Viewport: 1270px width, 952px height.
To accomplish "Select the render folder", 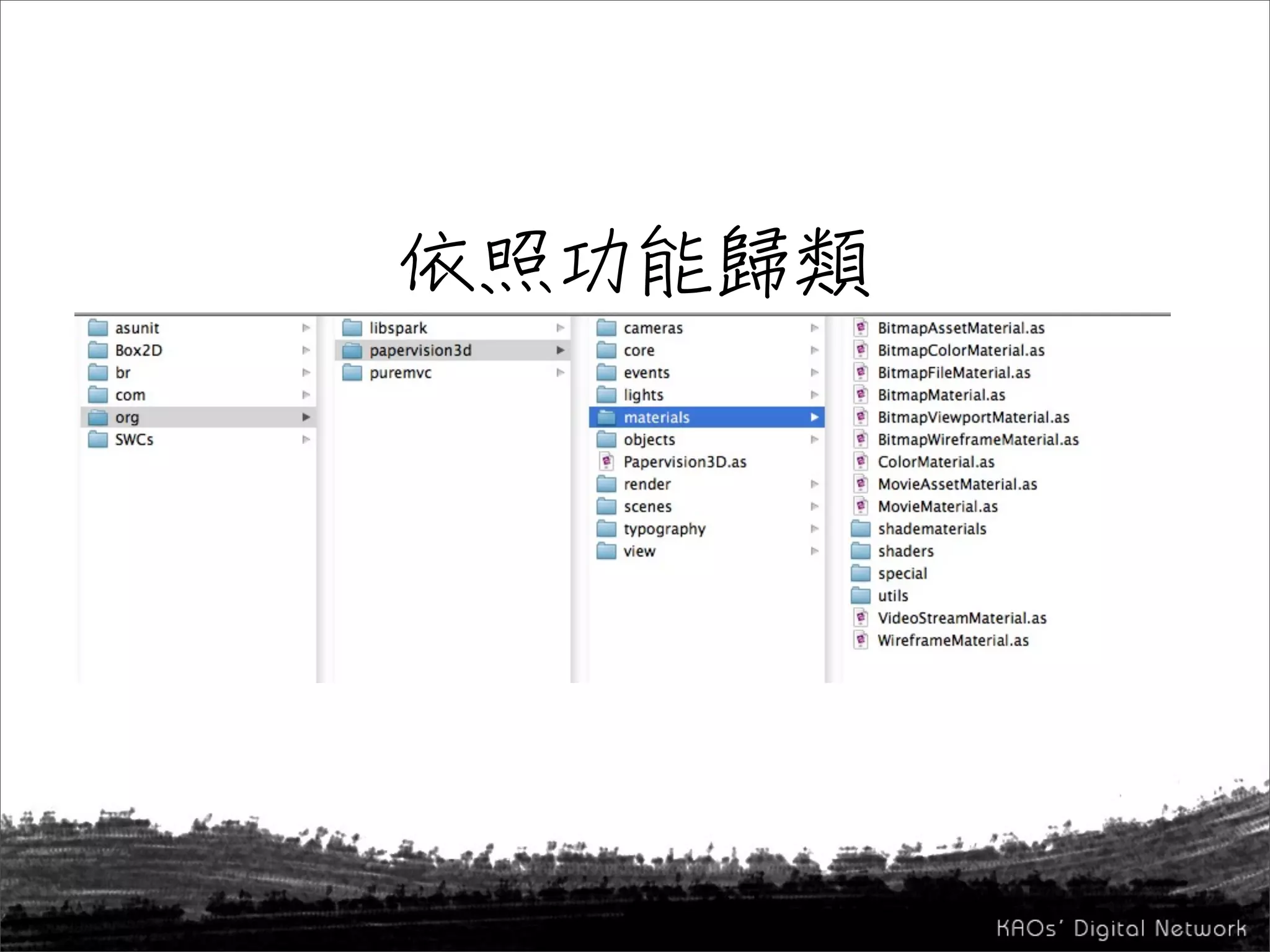I will 647,484.
